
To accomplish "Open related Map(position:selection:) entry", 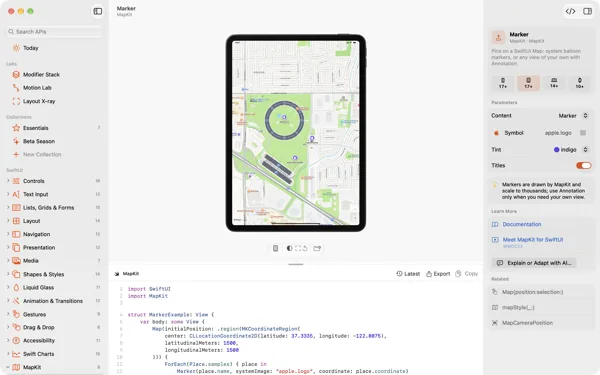I will 532,292.
